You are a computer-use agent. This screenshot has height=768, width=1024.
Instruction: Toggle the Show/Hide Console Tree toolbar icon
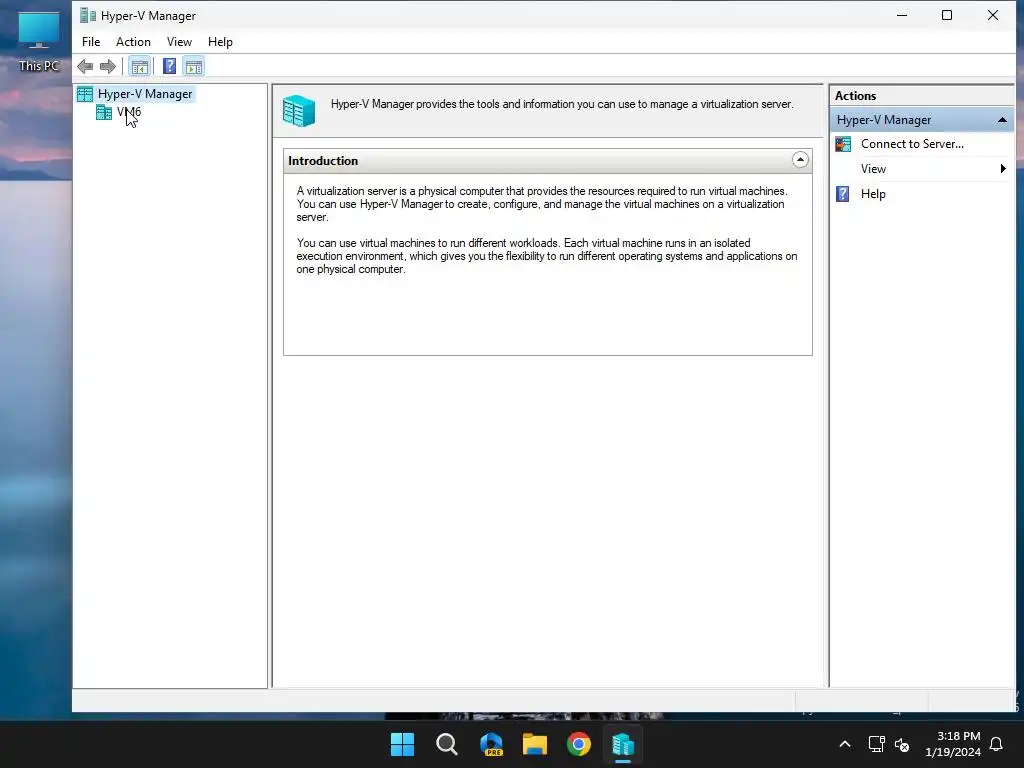coord(139,66)
